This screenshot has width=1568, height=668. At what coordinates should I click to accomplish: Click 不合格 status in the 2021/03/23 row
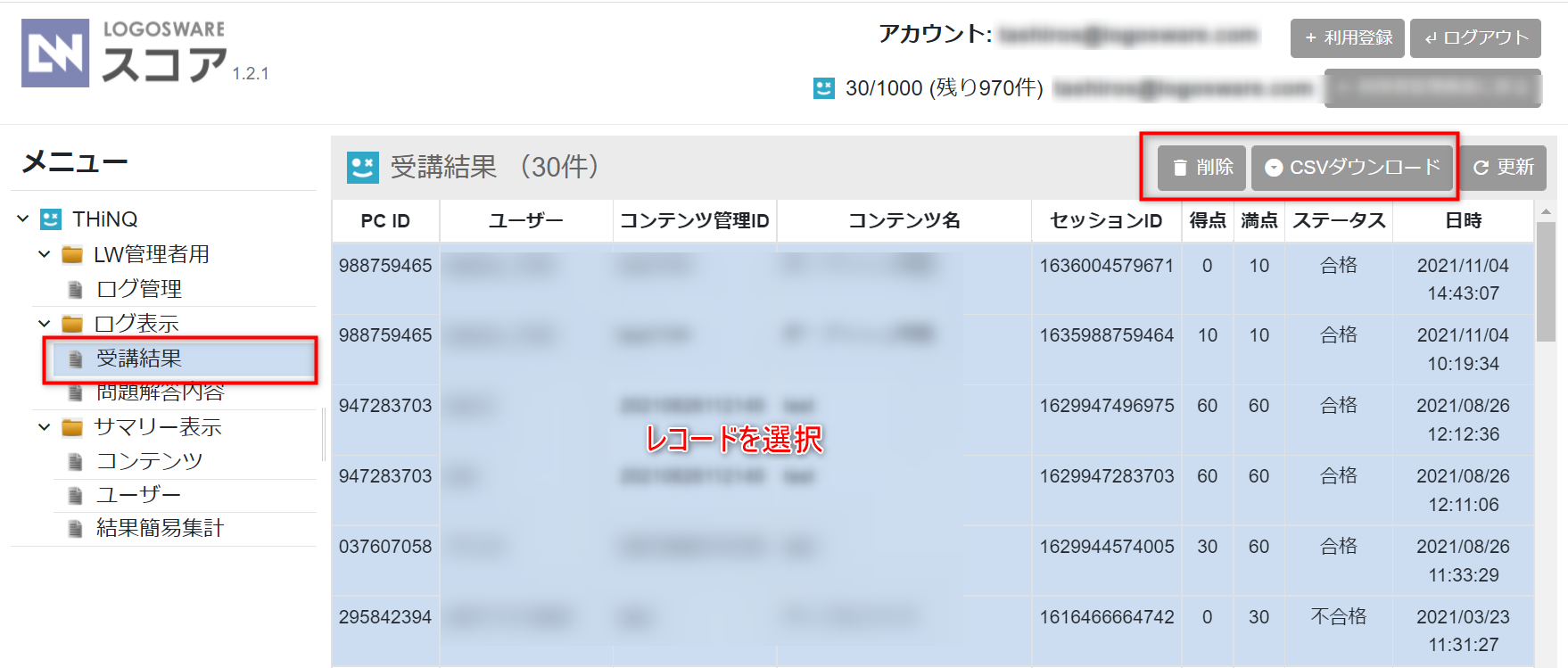click(x=1339, y=616)
